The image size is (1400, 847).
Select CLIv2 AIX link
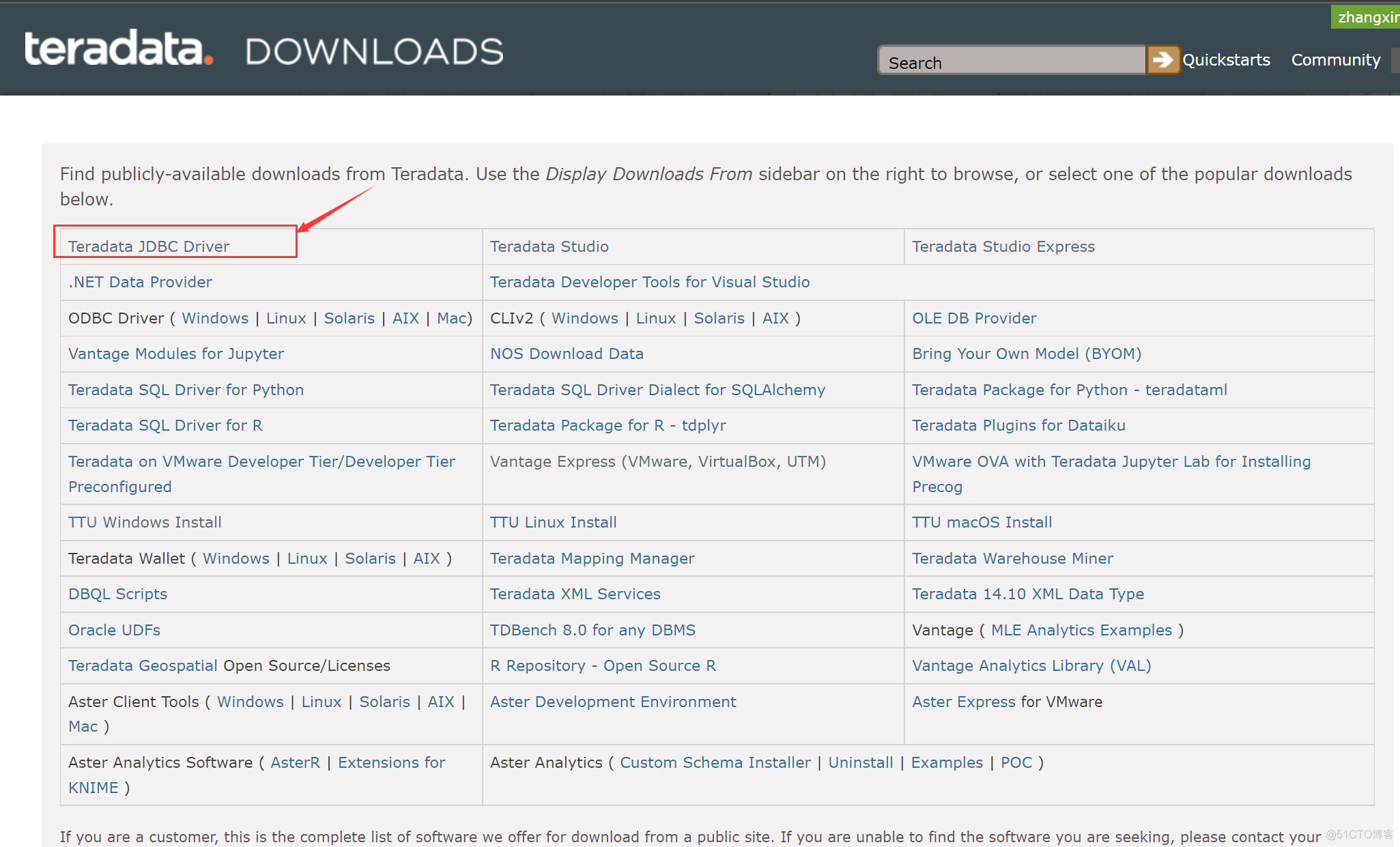(x=775, y=318)
